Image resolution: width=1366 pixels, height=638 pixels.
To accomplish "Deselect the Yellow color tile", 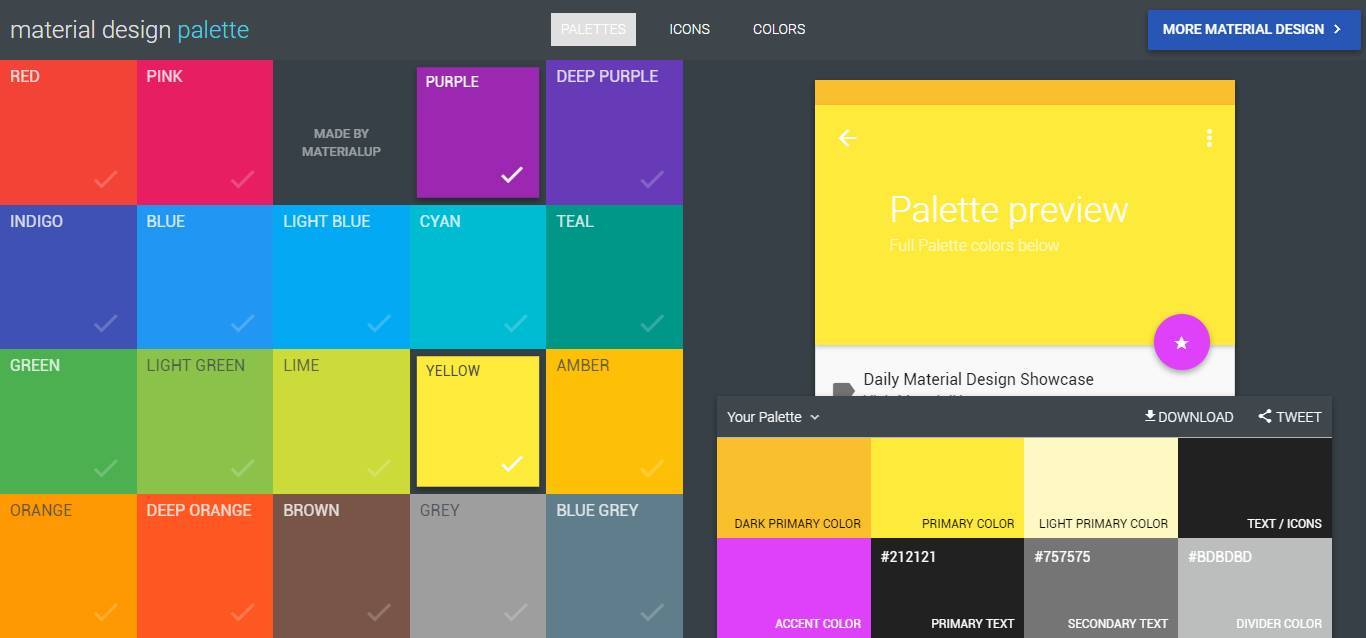I will pos(478,421).
